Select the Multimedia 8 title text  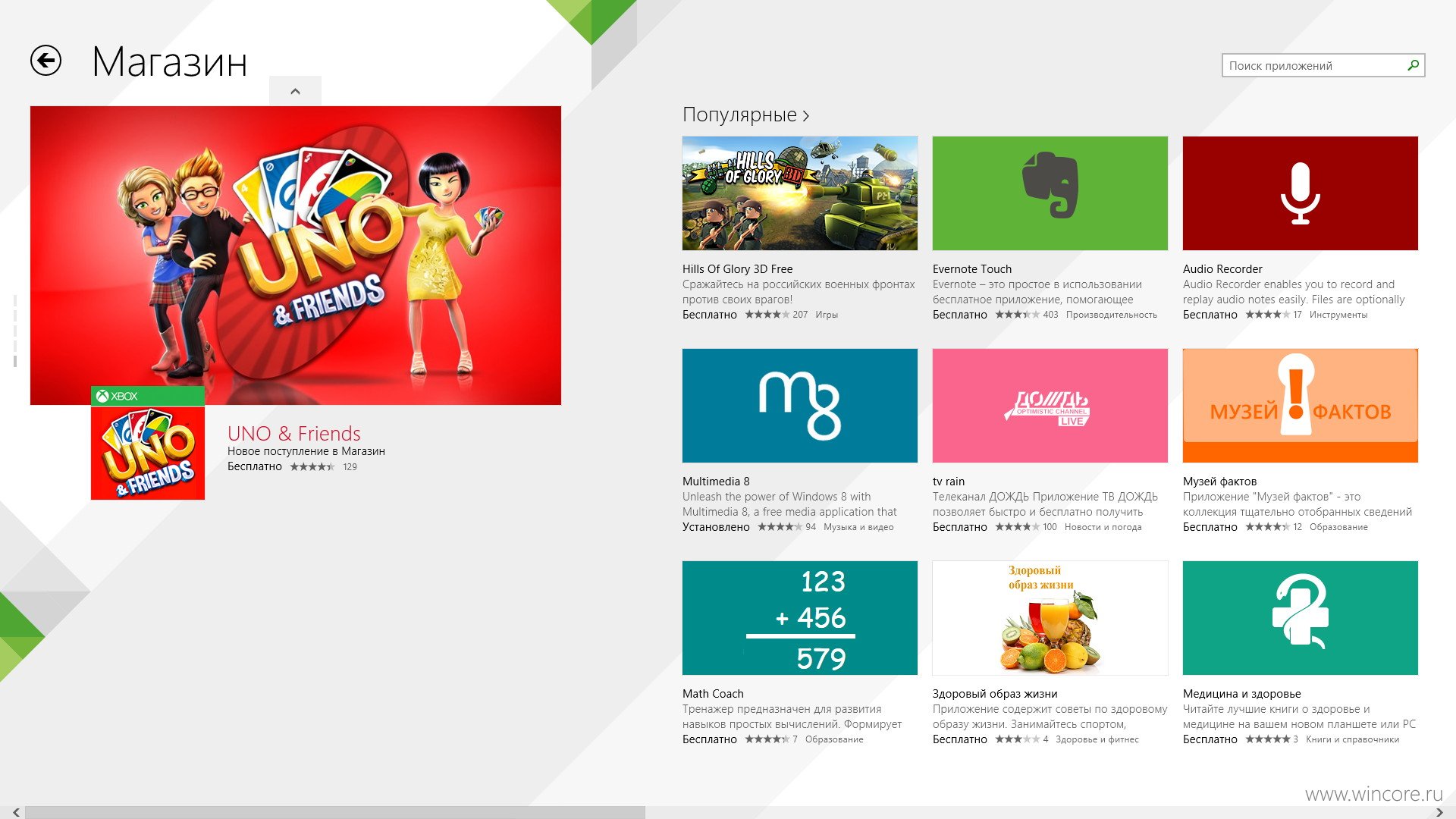(716, 481)
